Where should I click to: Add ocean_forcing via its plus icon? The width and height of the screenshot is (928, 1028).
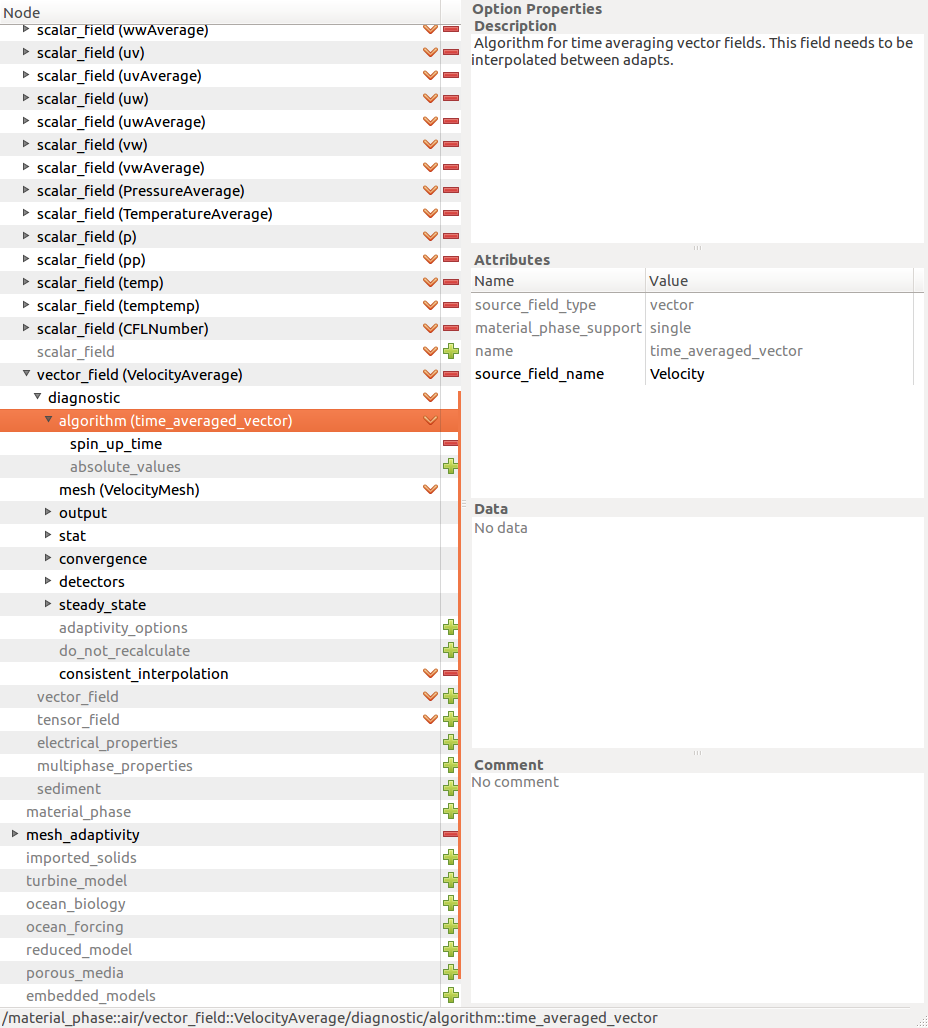451,926
